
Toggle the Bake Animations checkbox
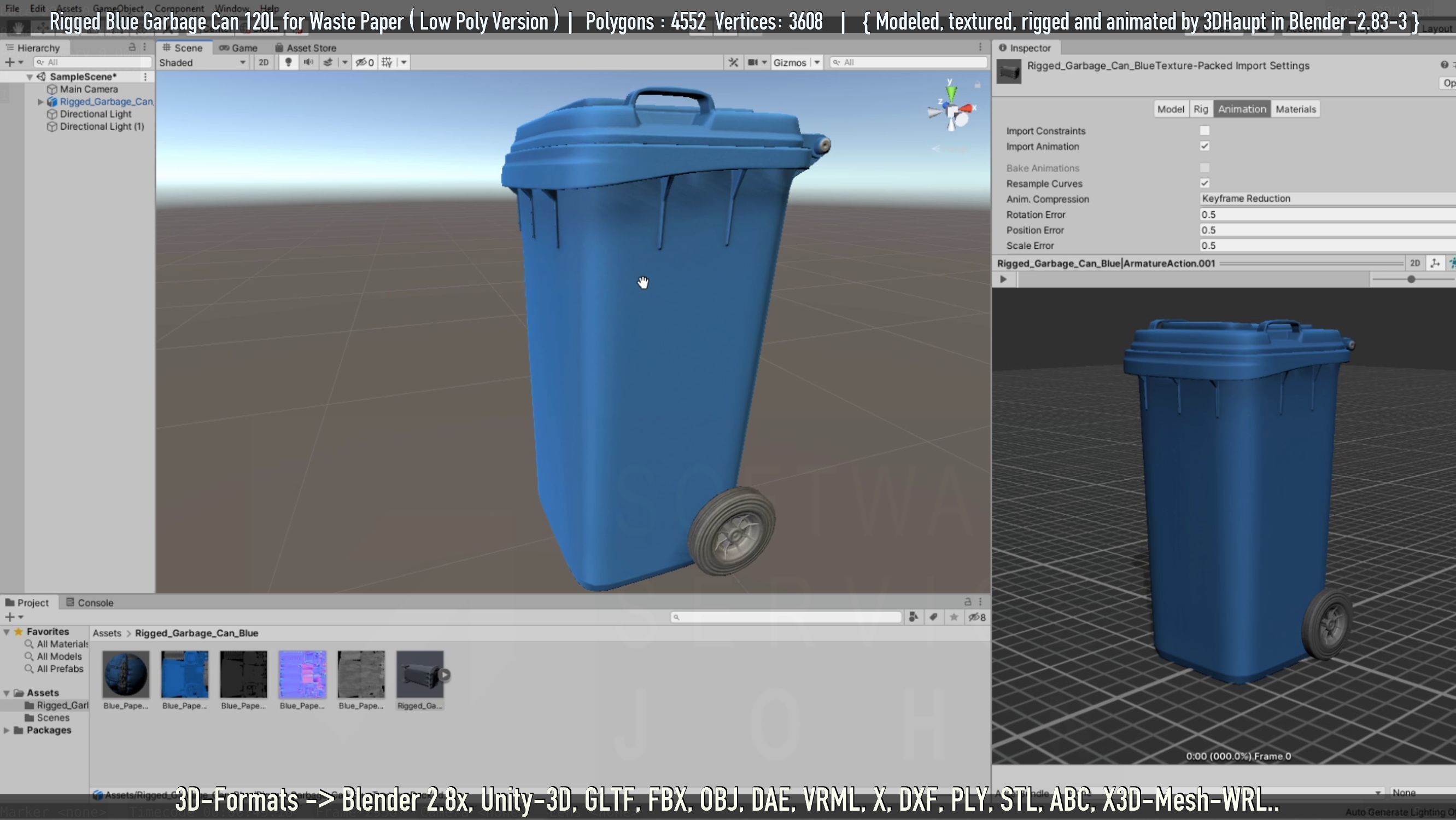point(1204,167)
